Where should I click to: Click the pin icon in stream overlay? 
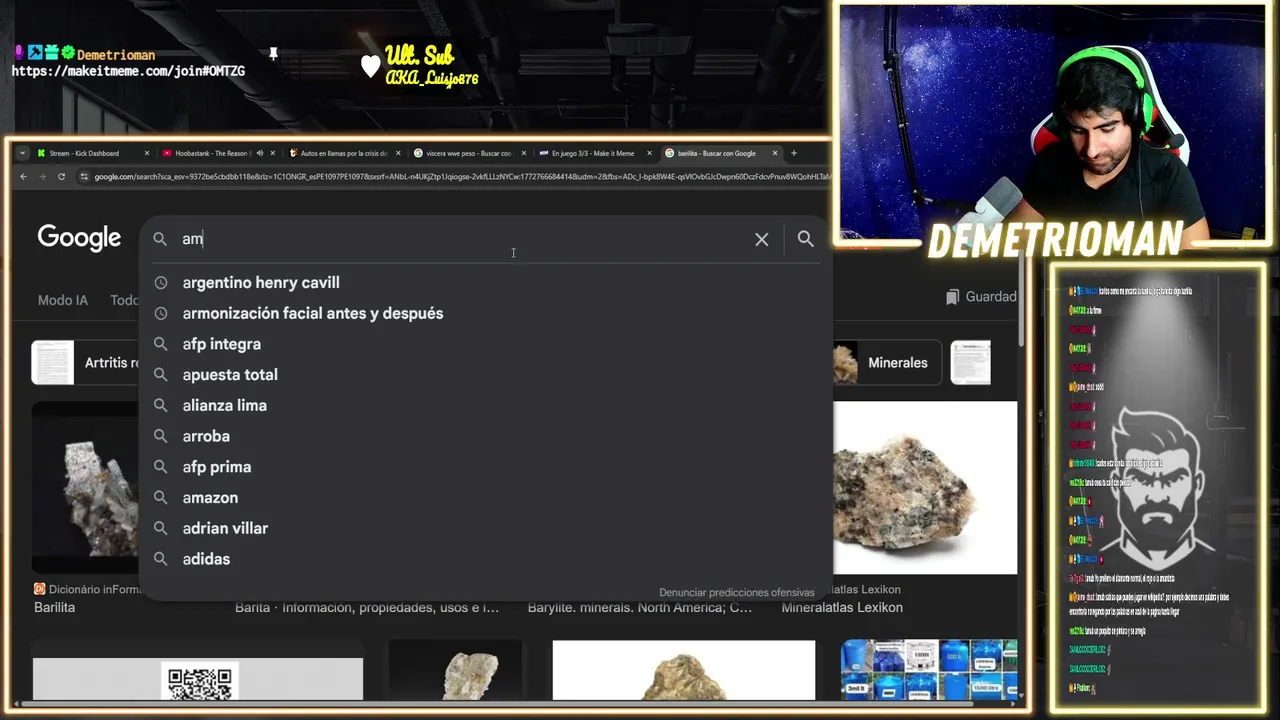pyautogui.click(x=273, y=54)
